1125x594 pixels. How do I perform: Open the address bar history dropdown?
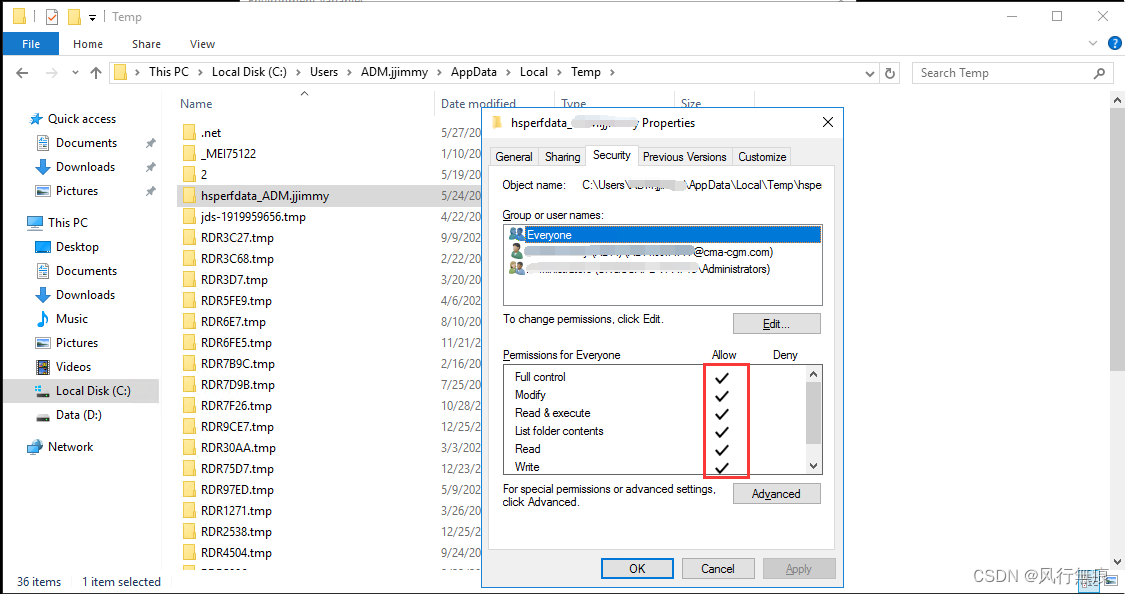[868, 72]
